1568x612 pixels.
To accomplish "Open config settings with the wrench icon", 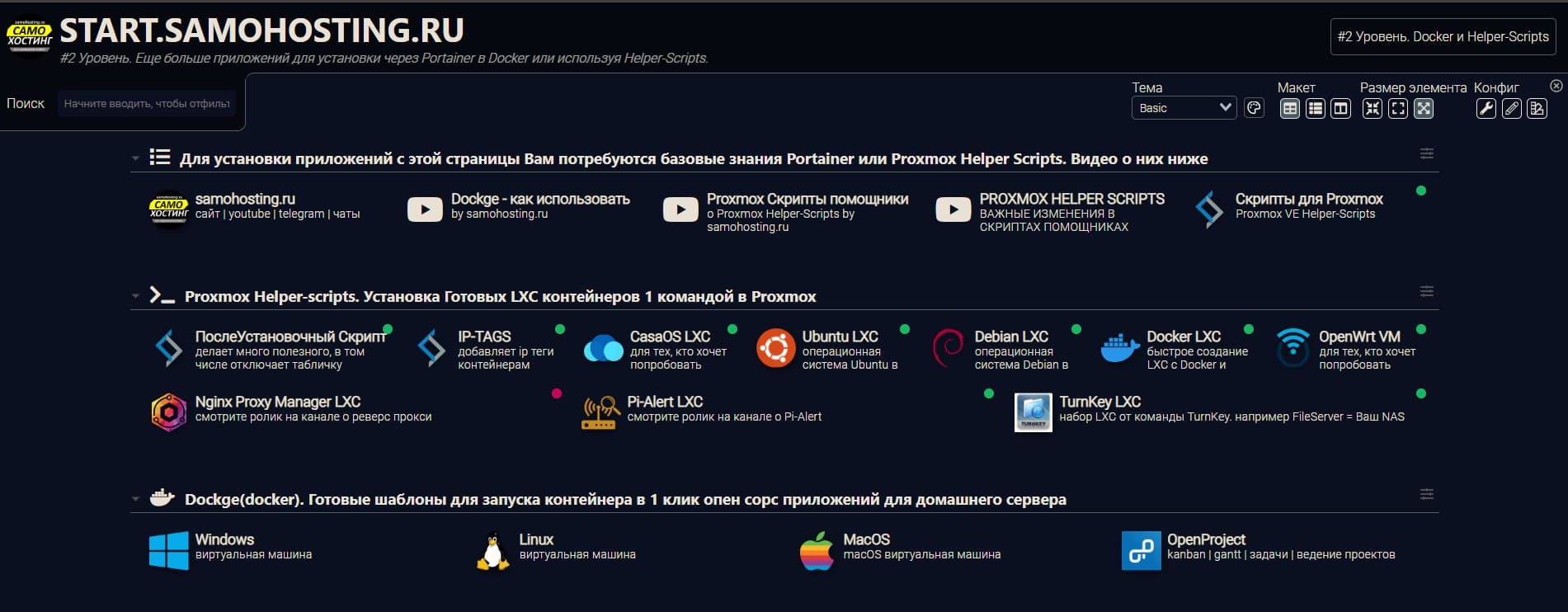I will [x=1486, y=108].
